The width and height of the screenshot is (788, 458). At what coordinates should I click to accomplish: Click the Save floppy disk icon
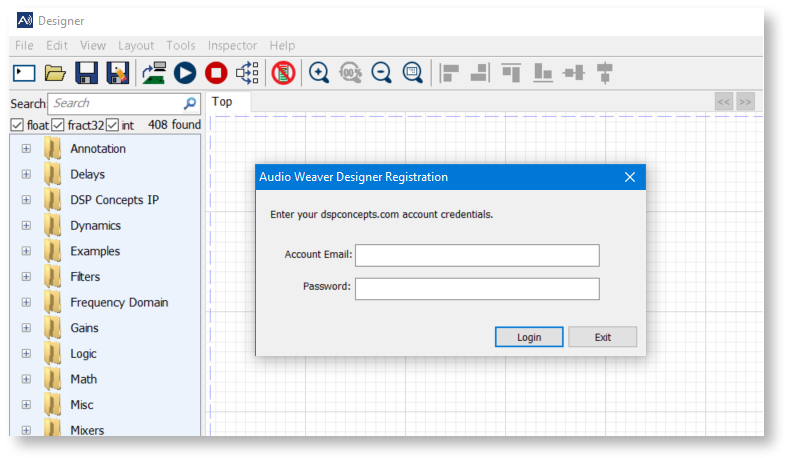pyautogui.click(x=87, y=72)
